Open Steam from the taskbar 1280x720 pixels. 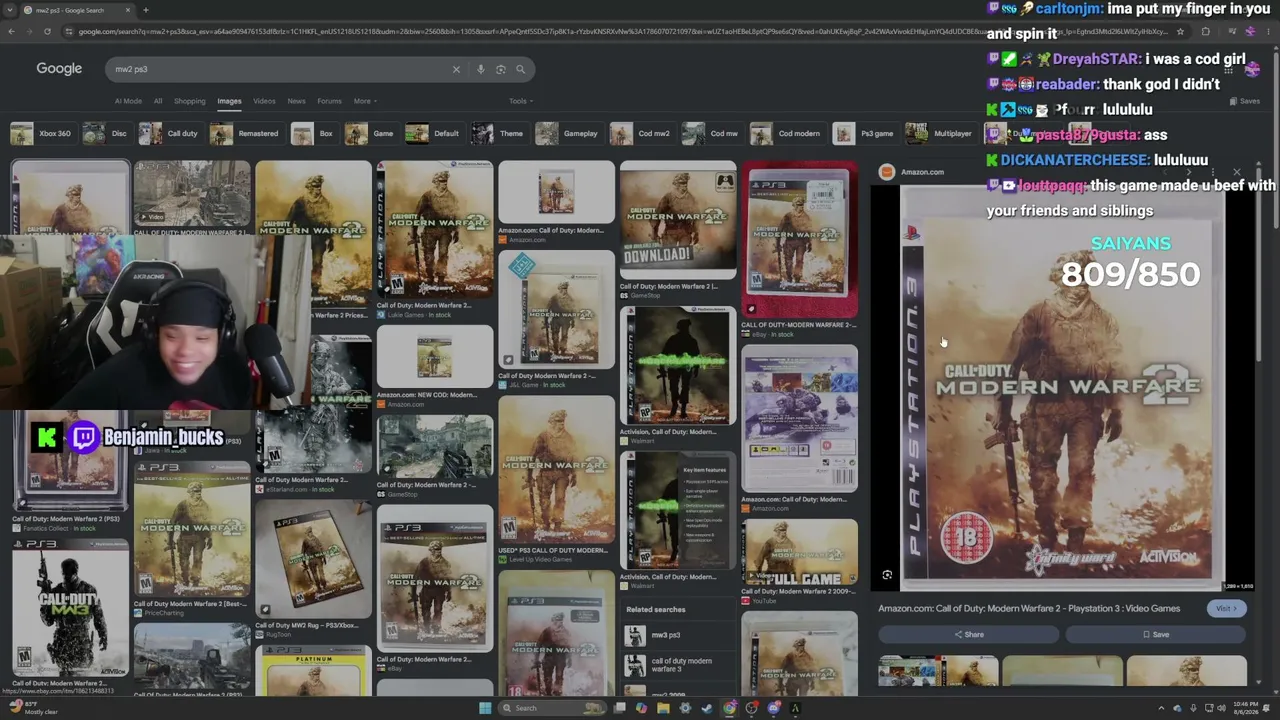tap(707, 708)
